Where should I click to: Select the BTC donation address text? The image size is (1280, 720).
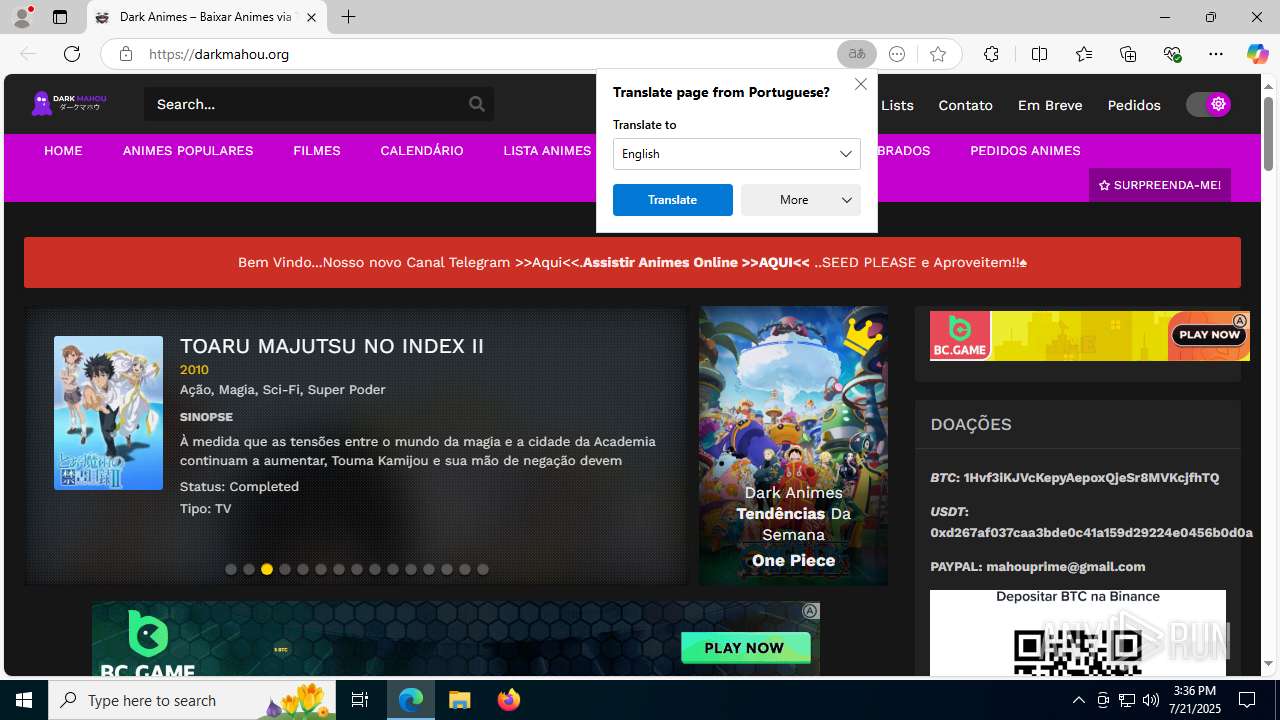click(1091, 478)
